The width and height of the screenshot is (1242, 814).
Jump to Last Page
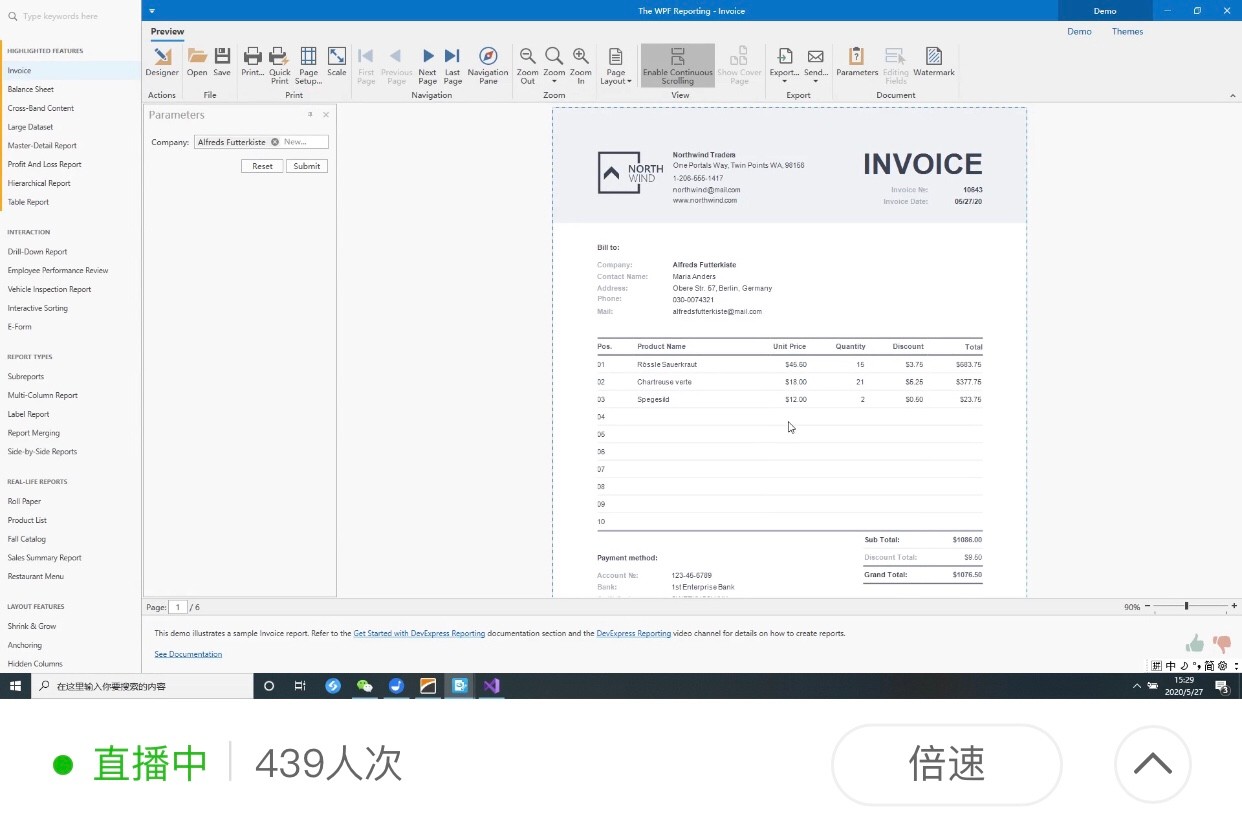coord(453,66)
